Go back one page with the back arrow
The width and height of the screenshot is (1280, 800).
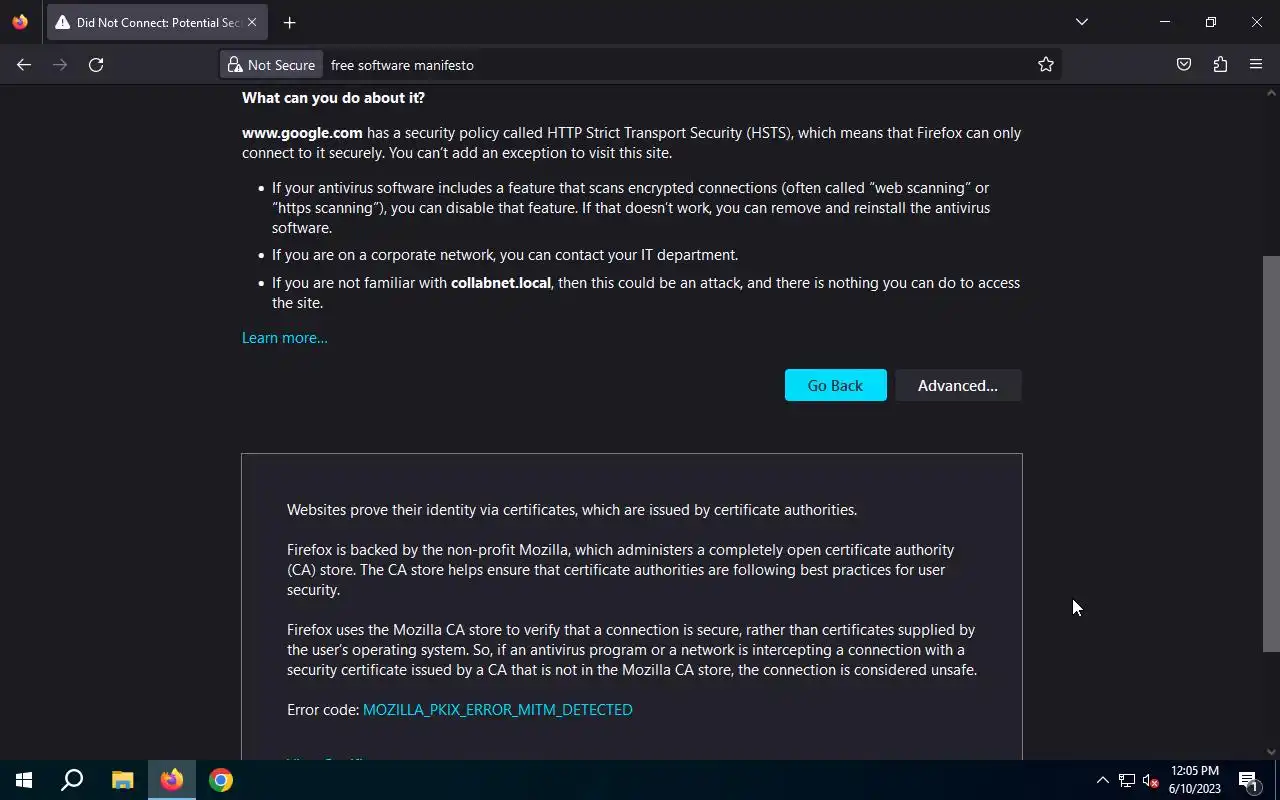tap(24, 65)
